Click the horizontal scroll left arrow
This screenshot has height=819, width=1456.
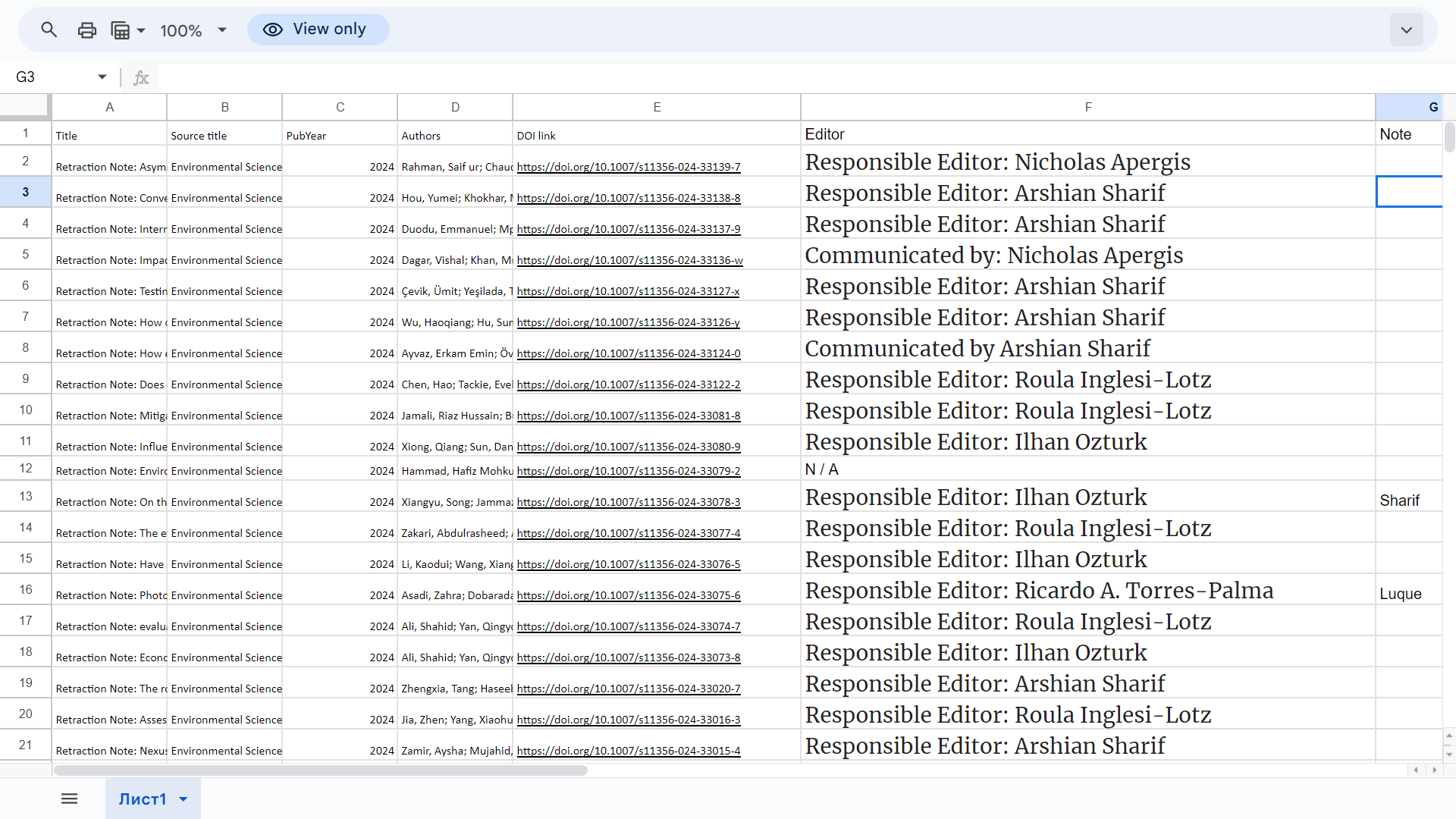(1416, 770)
